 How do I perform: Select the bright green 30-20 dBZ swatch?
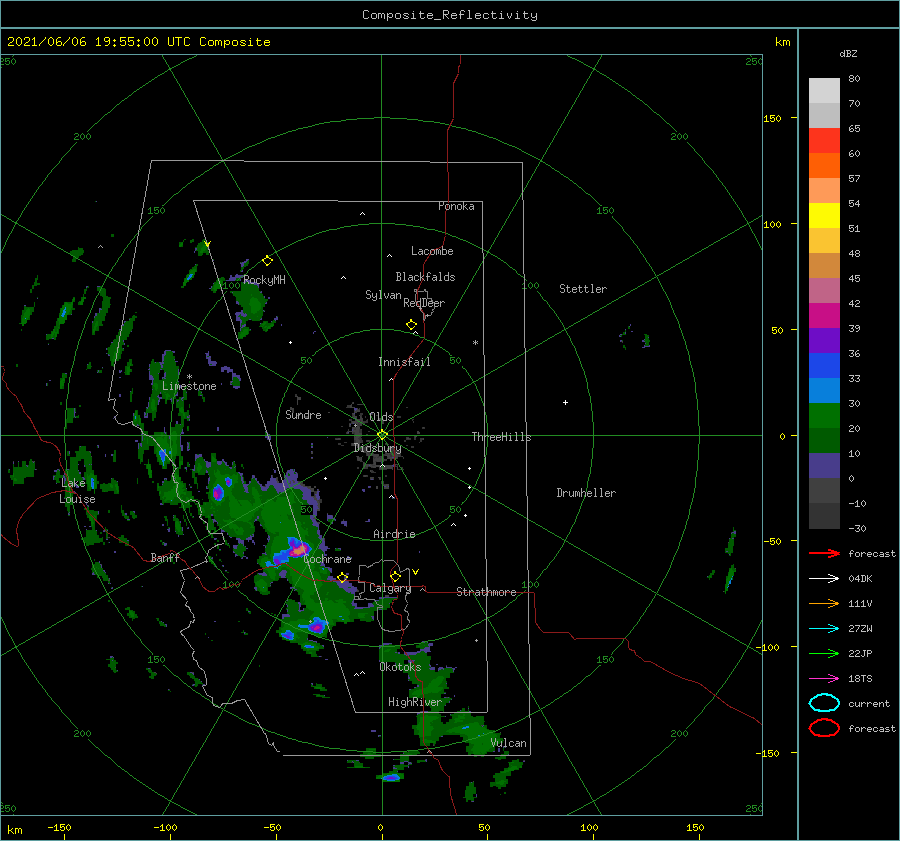point(824,415)
